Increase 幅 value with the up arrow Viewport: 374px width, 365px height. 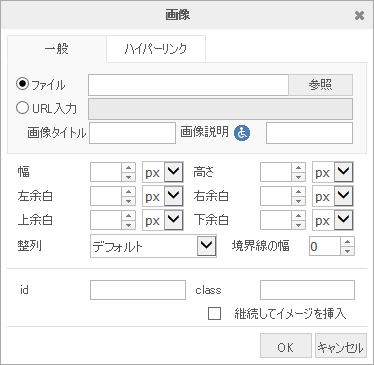pos(128,168)
